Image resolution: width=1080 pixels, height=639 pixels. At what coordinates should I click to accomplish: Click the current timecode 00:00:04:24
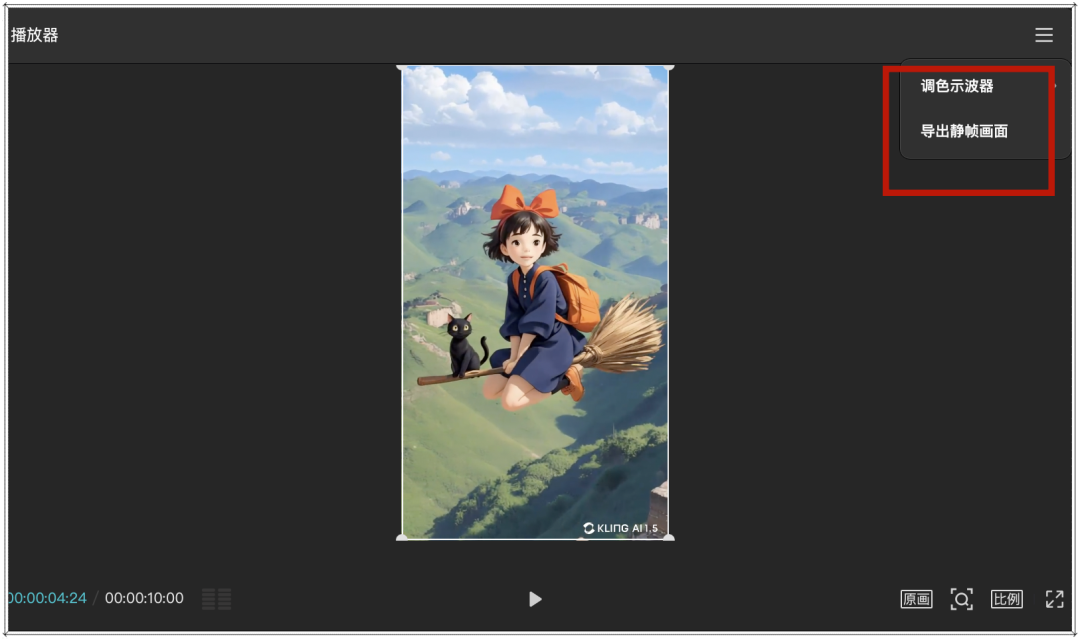47,598
